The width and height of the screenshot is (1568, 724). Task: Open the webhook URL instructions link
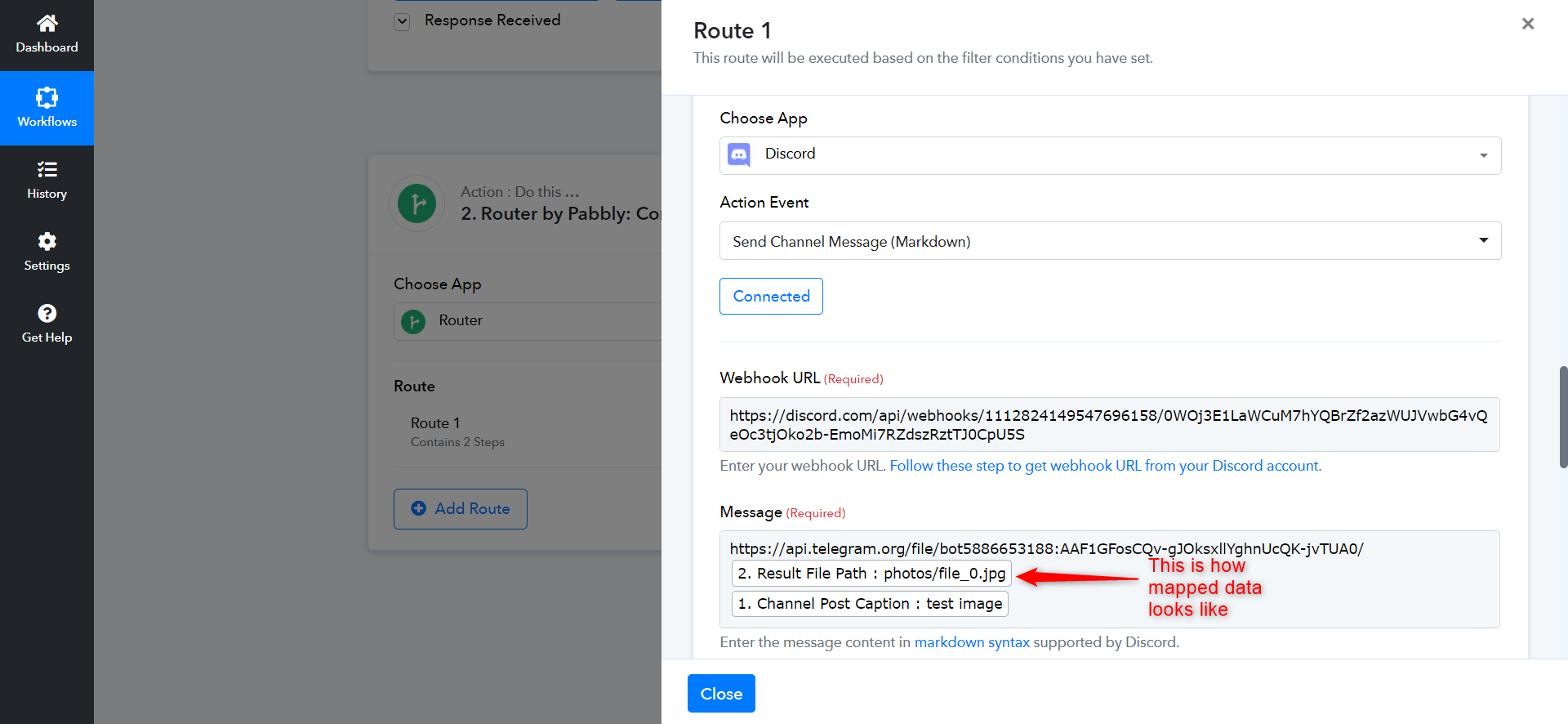point(1106,466)
